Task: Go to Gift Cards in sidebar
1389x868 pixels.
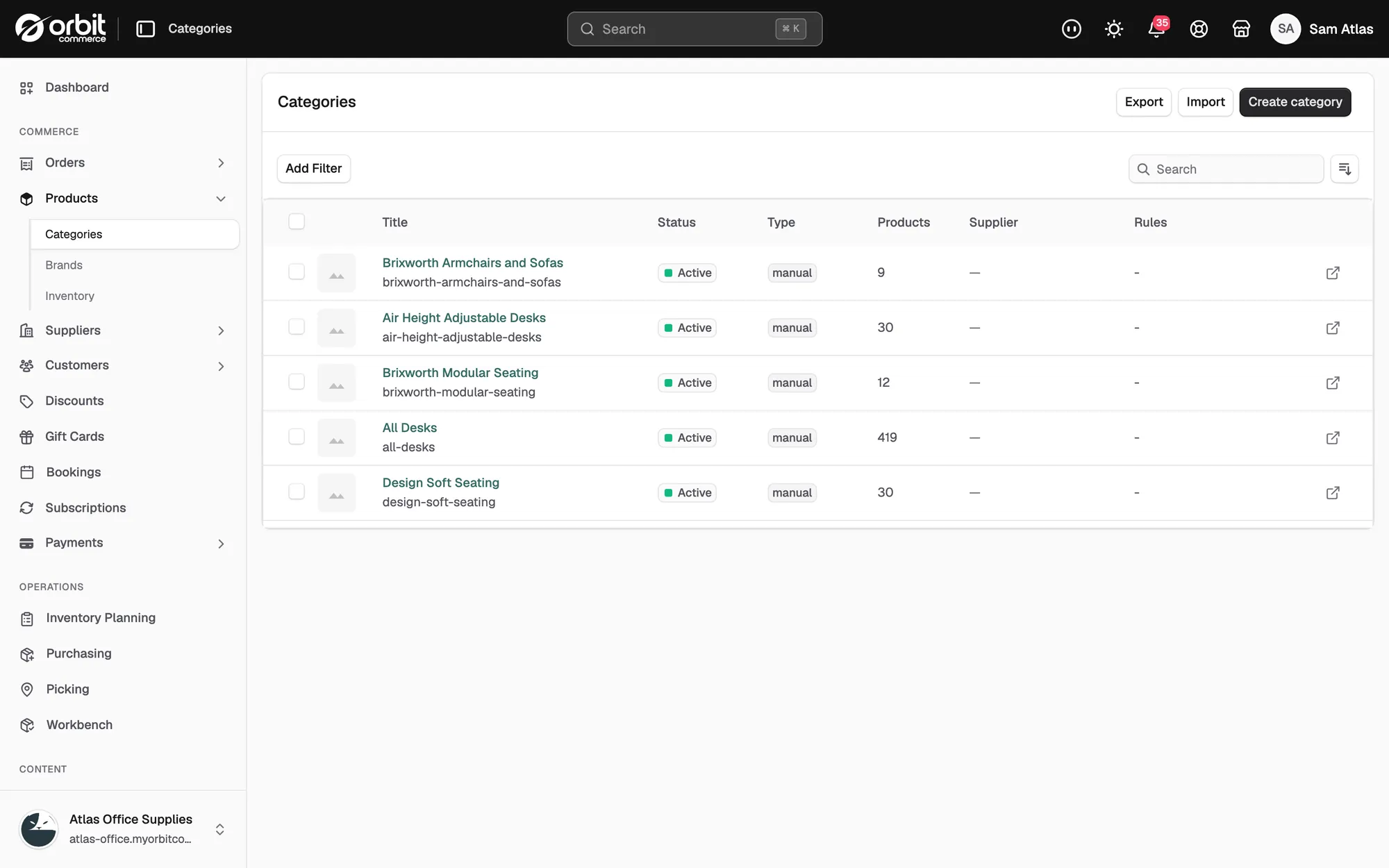Action: [x=74, y=437]
